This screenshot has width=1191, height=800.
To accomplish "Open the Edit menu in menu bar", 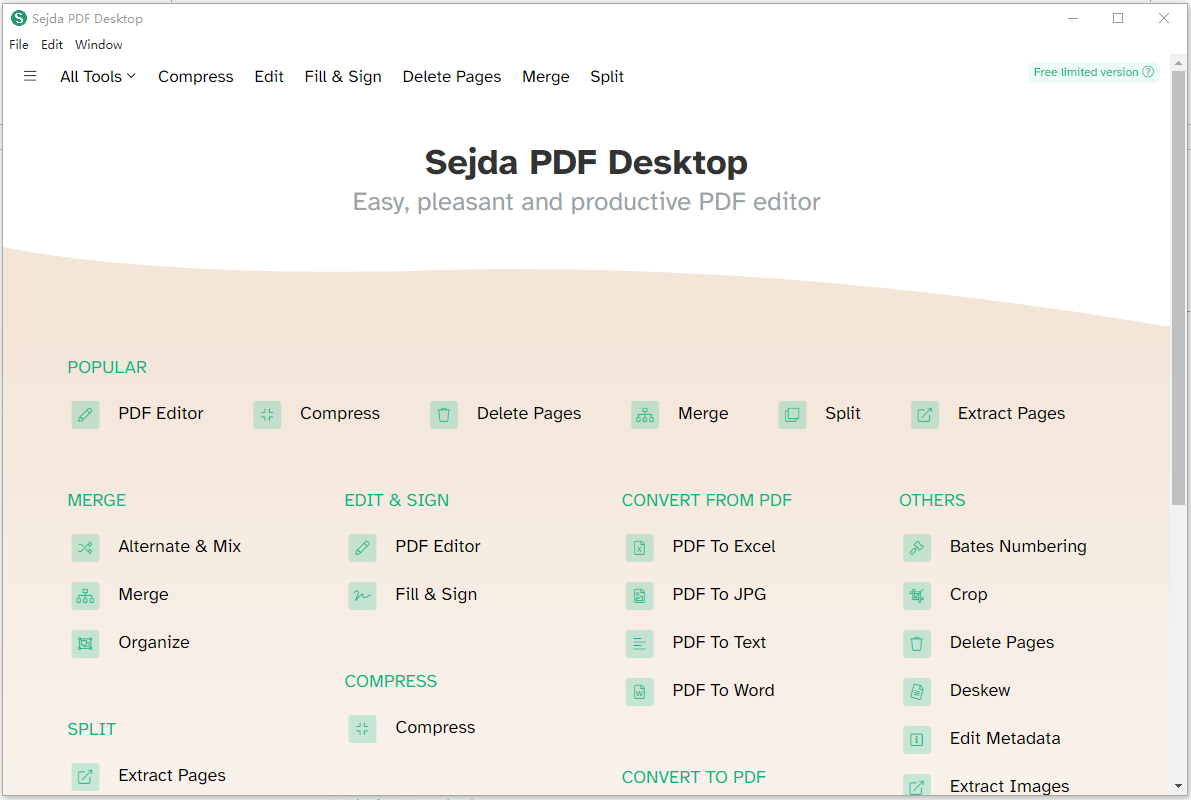I will [52, 45].
